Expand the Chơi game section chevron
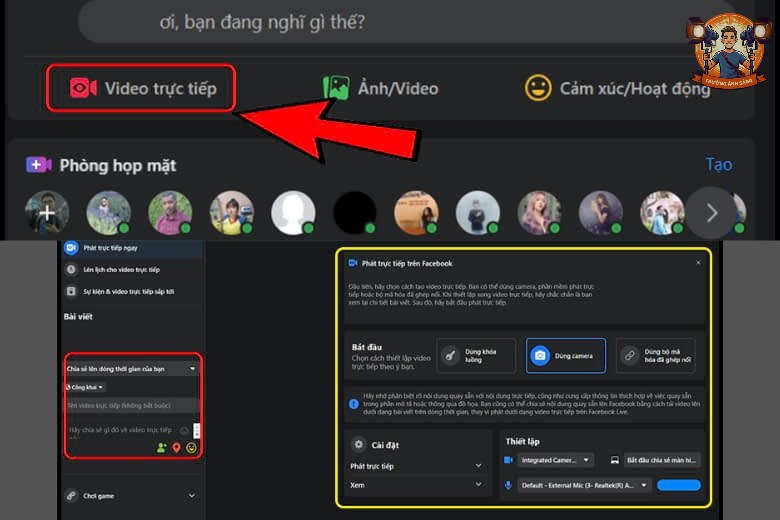 pos(192,496)
